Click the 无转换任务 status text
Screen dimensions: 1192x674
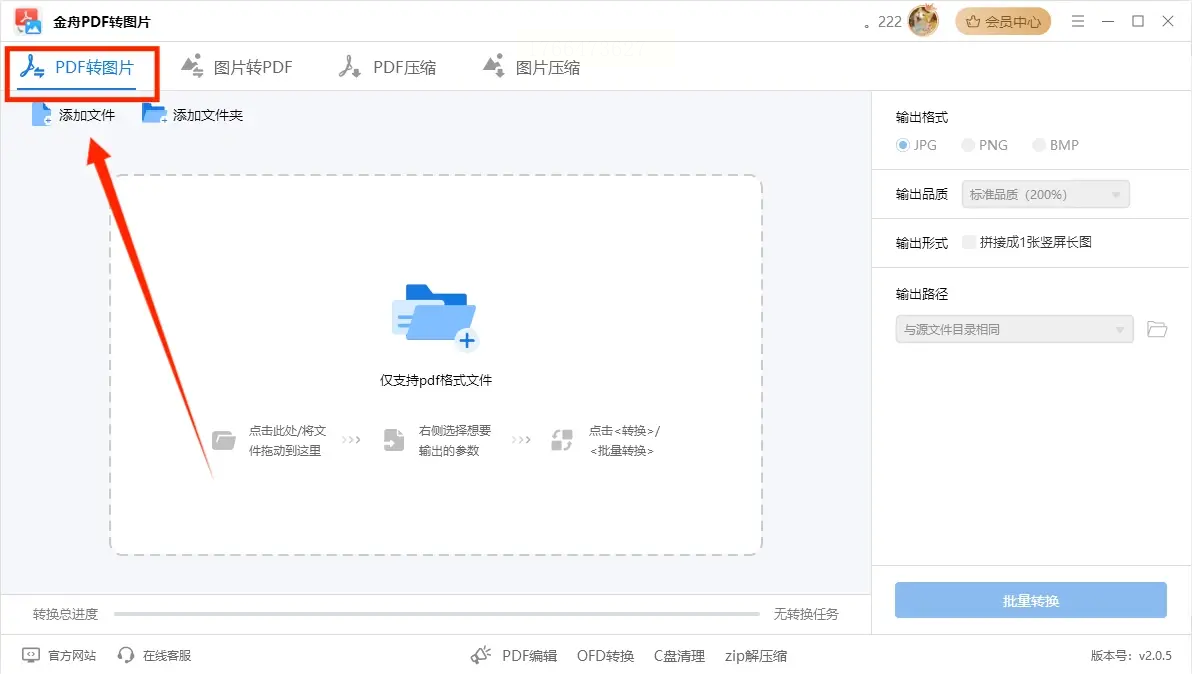pos(806,614)
